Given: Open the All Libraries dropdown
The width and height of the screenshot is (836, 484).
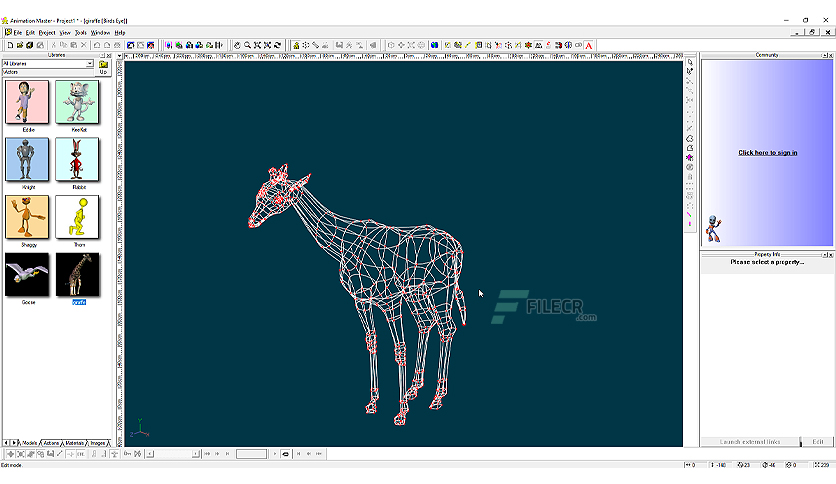Looking at the screenshot, I should 90,63.
